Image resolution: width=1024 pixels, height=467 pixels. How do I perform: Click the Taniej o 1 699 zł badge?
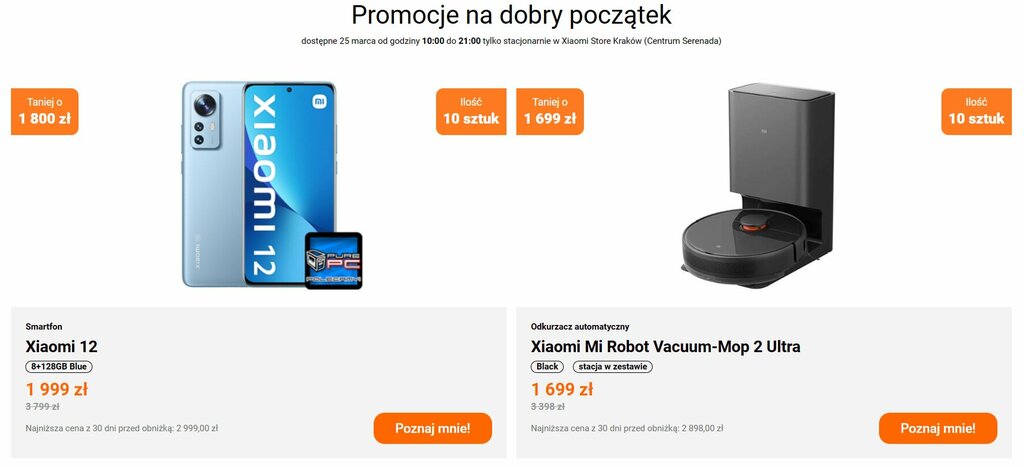(550, 112)
